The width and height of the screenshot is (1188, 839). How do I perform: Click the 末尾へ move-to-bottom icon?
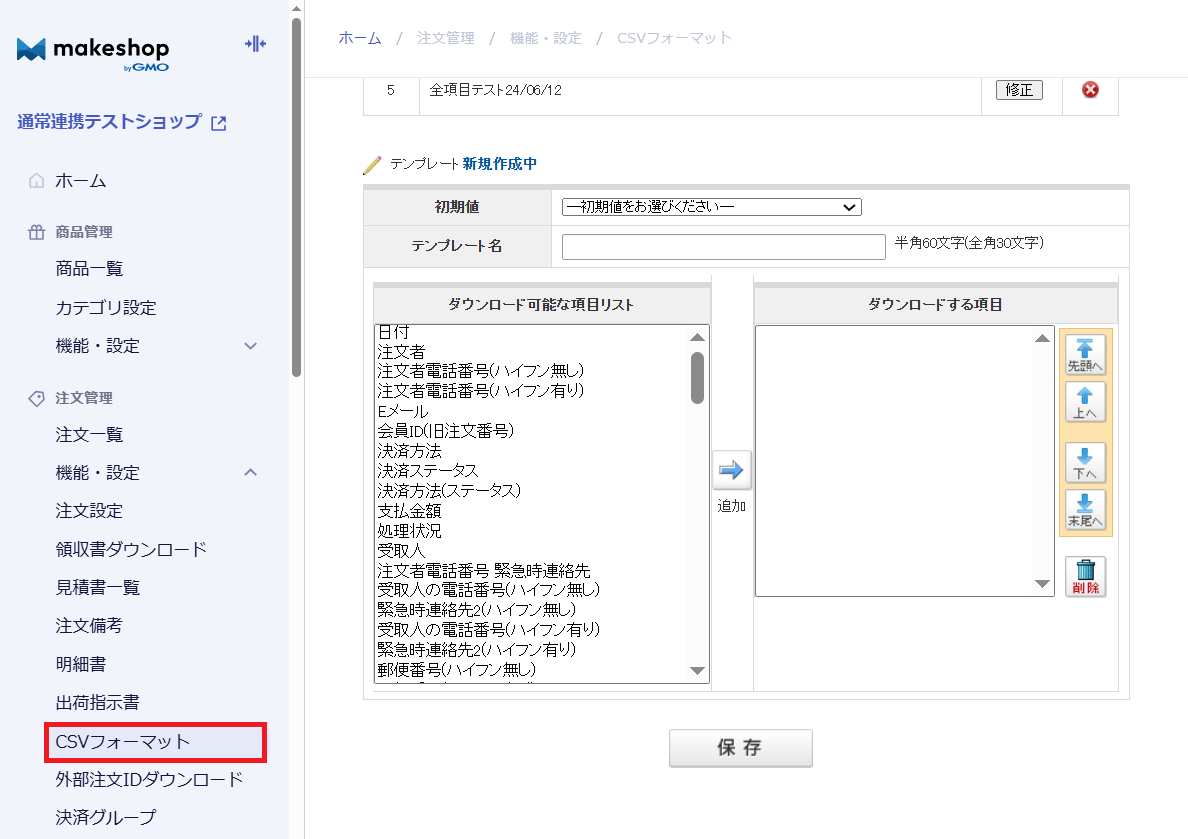tap(1085, 512)
